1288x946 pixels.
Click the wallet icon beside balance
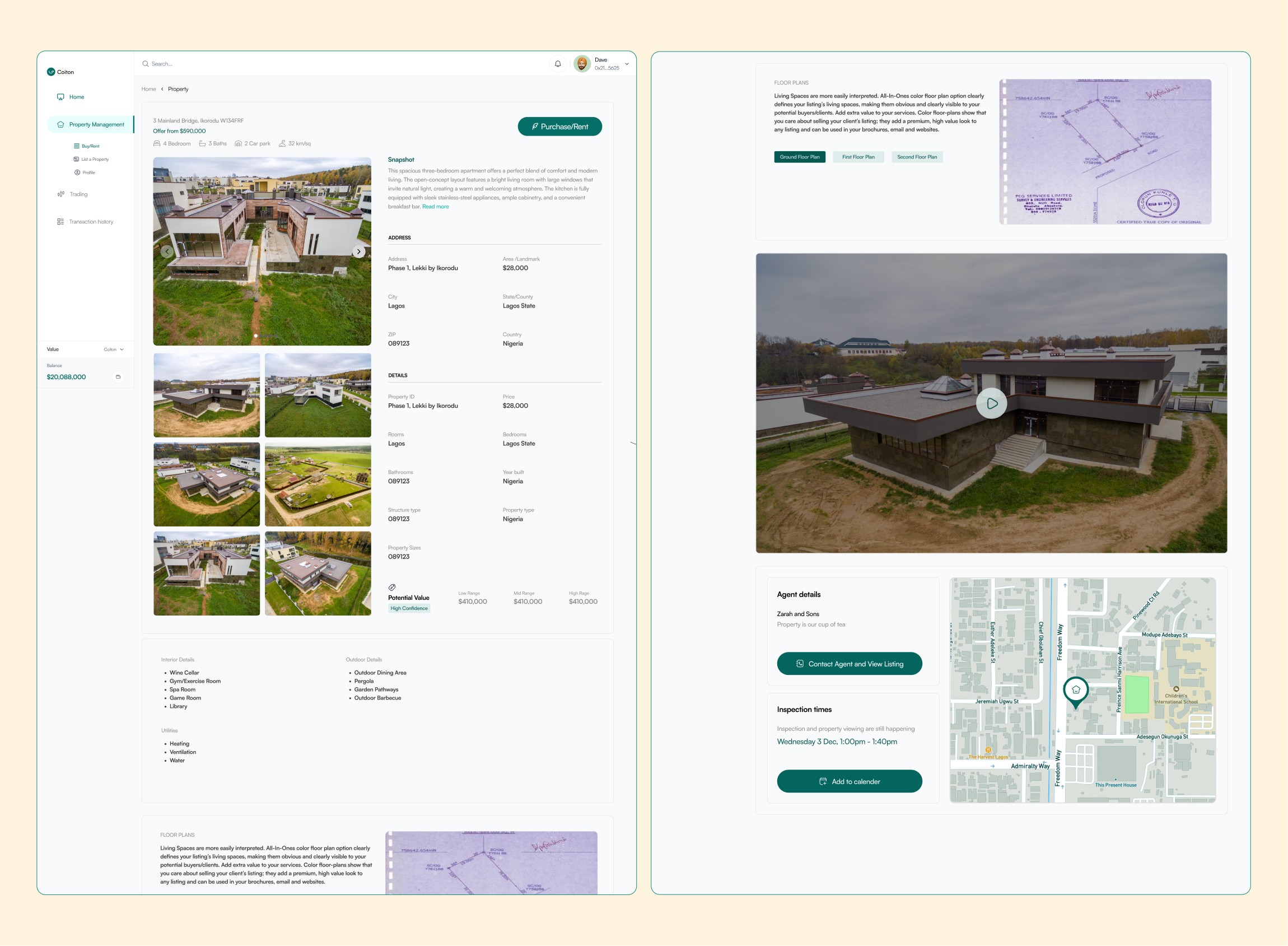[x=118, y=377]
